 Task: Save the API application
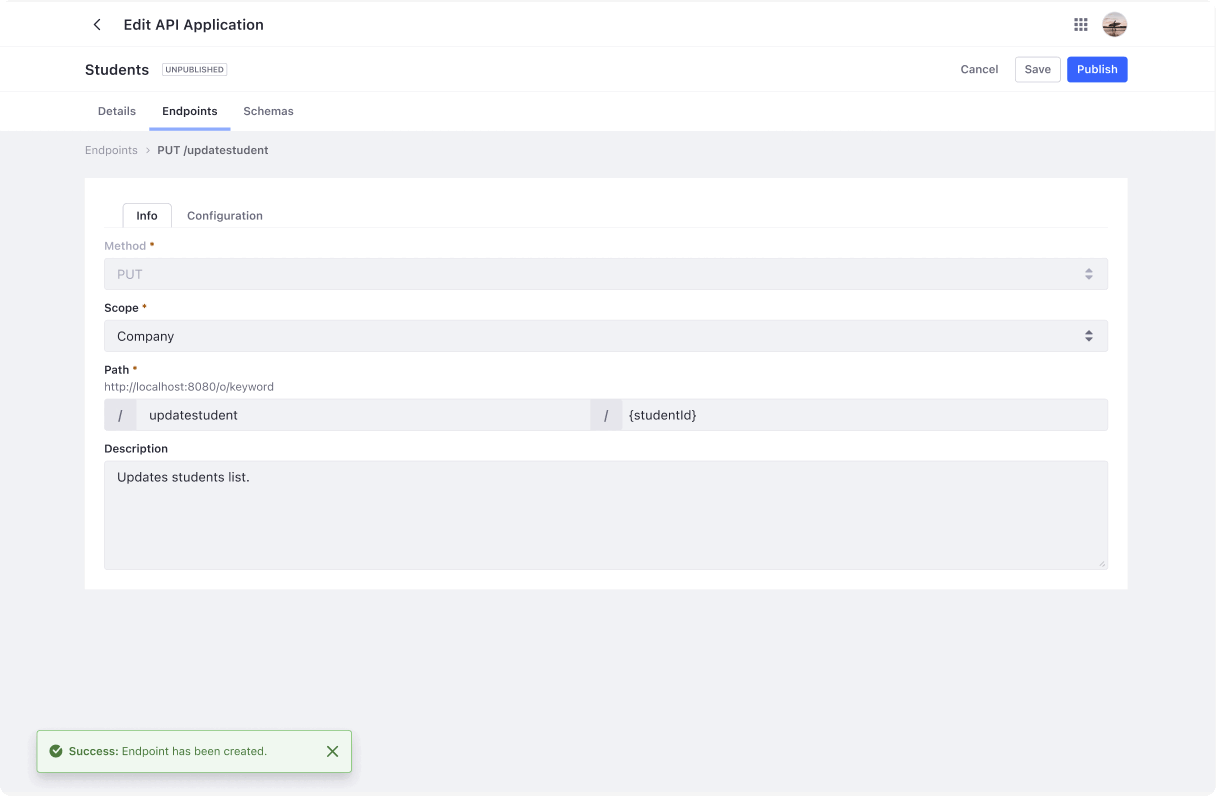[x=1037, y=69]
